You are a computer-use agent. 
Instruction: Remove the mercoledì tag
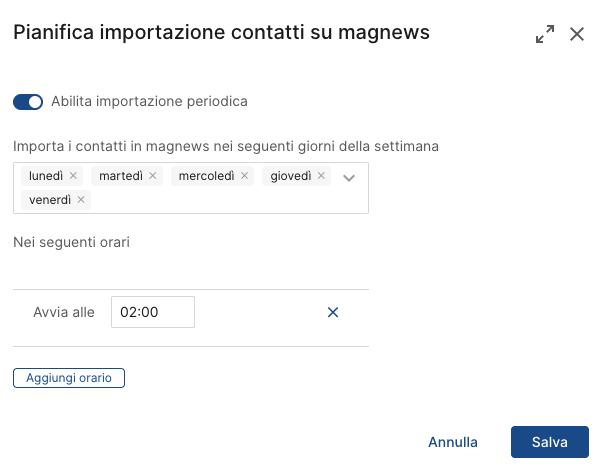[245, 176]
